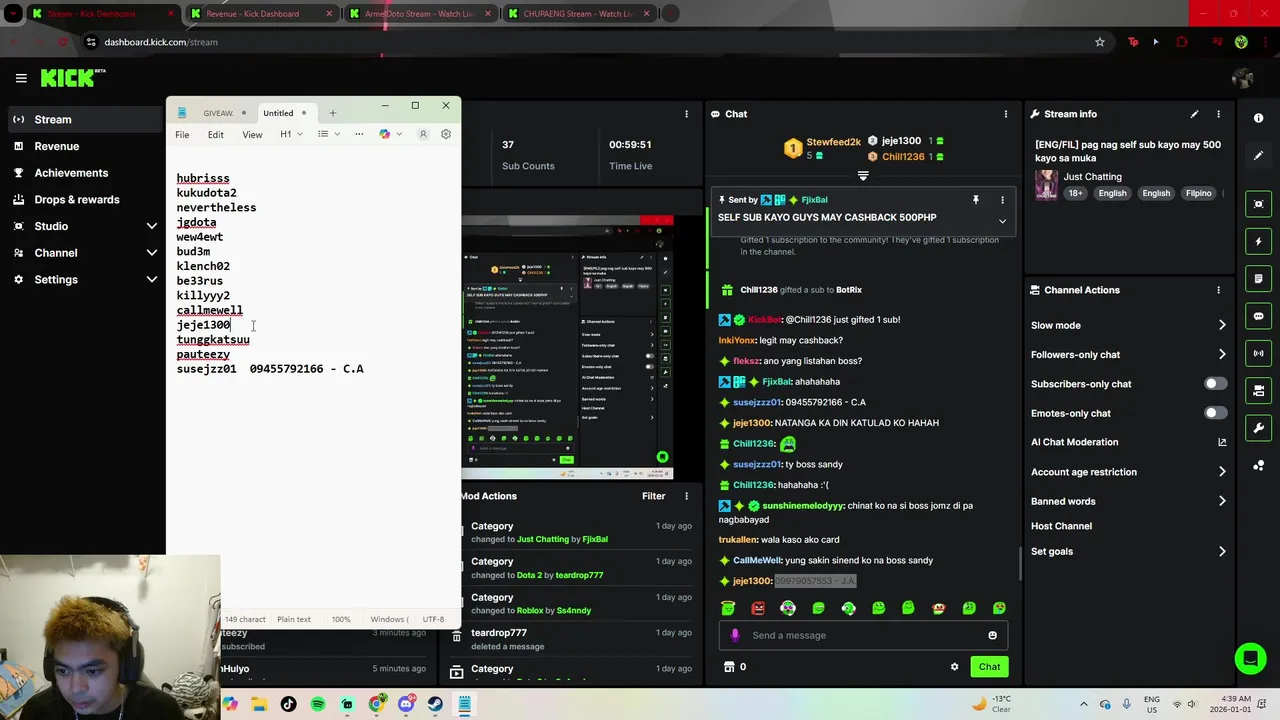Viewport: 1280px width, 720px height.
Task: Switch to ArmelDoto Stream browser tab
Action: pyautogui.click(x=418, y=14)
